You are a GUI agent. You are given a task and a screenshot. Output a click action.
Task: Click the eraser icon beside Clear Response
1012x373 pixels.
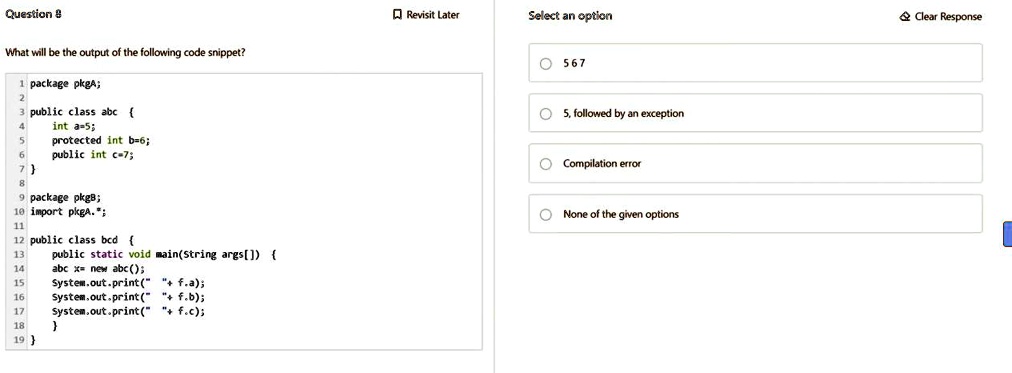point(906,17)
